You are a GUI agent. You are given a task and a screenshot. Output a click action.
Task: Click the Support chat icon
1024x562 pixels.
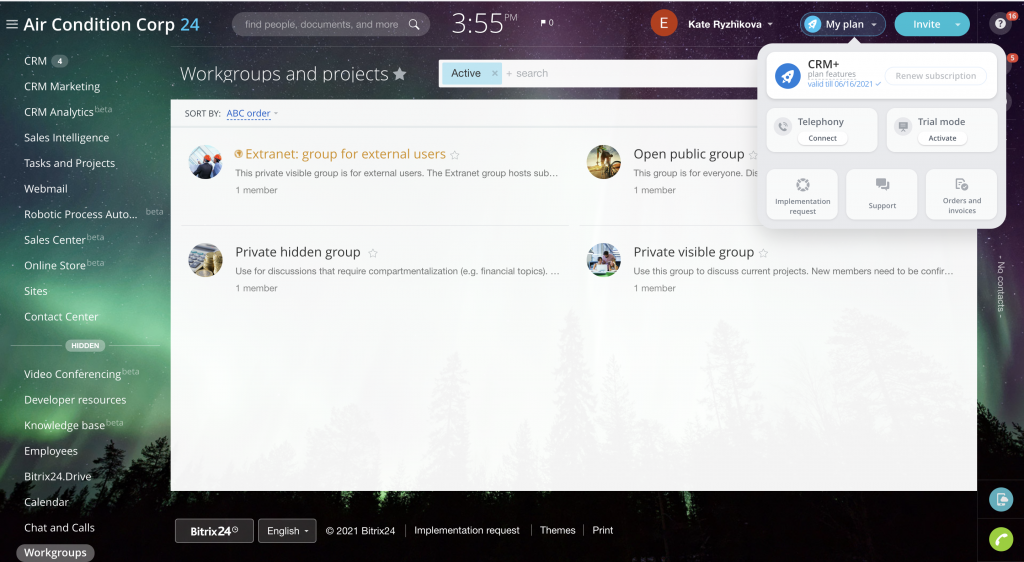pyautogui.click(x=882, y=186)
